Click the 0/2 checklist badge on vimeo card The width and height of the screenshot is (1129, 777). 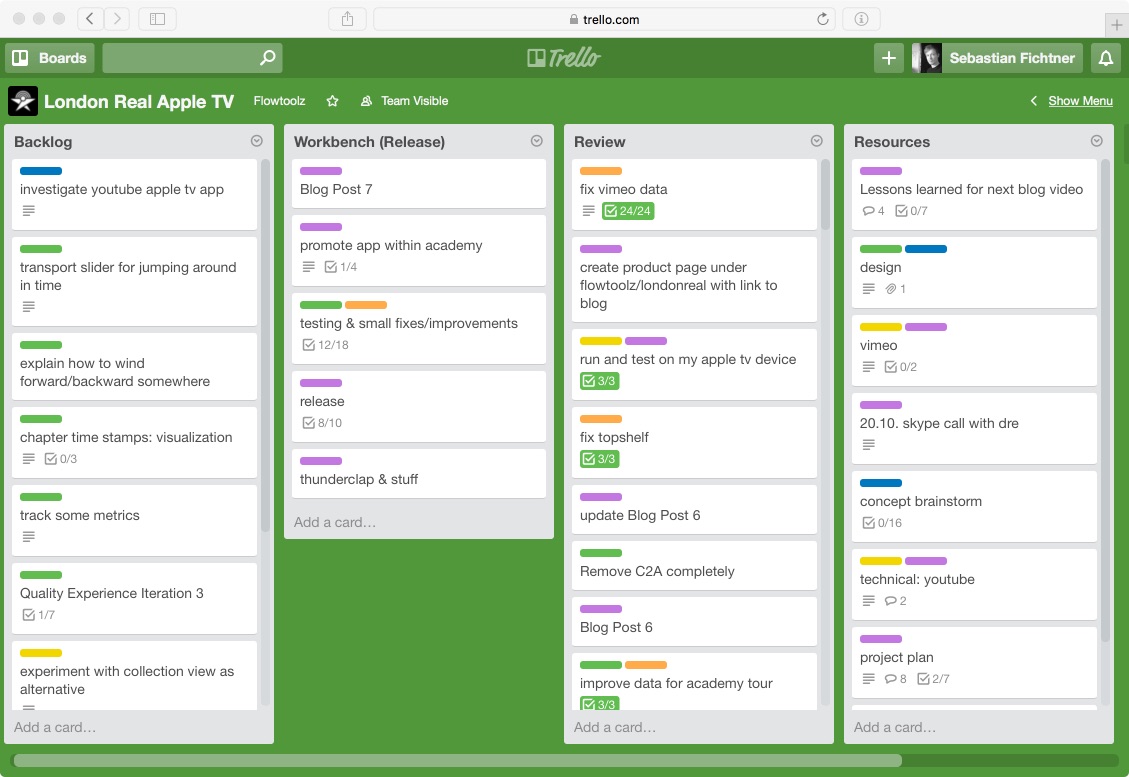(x=901, y=367)
